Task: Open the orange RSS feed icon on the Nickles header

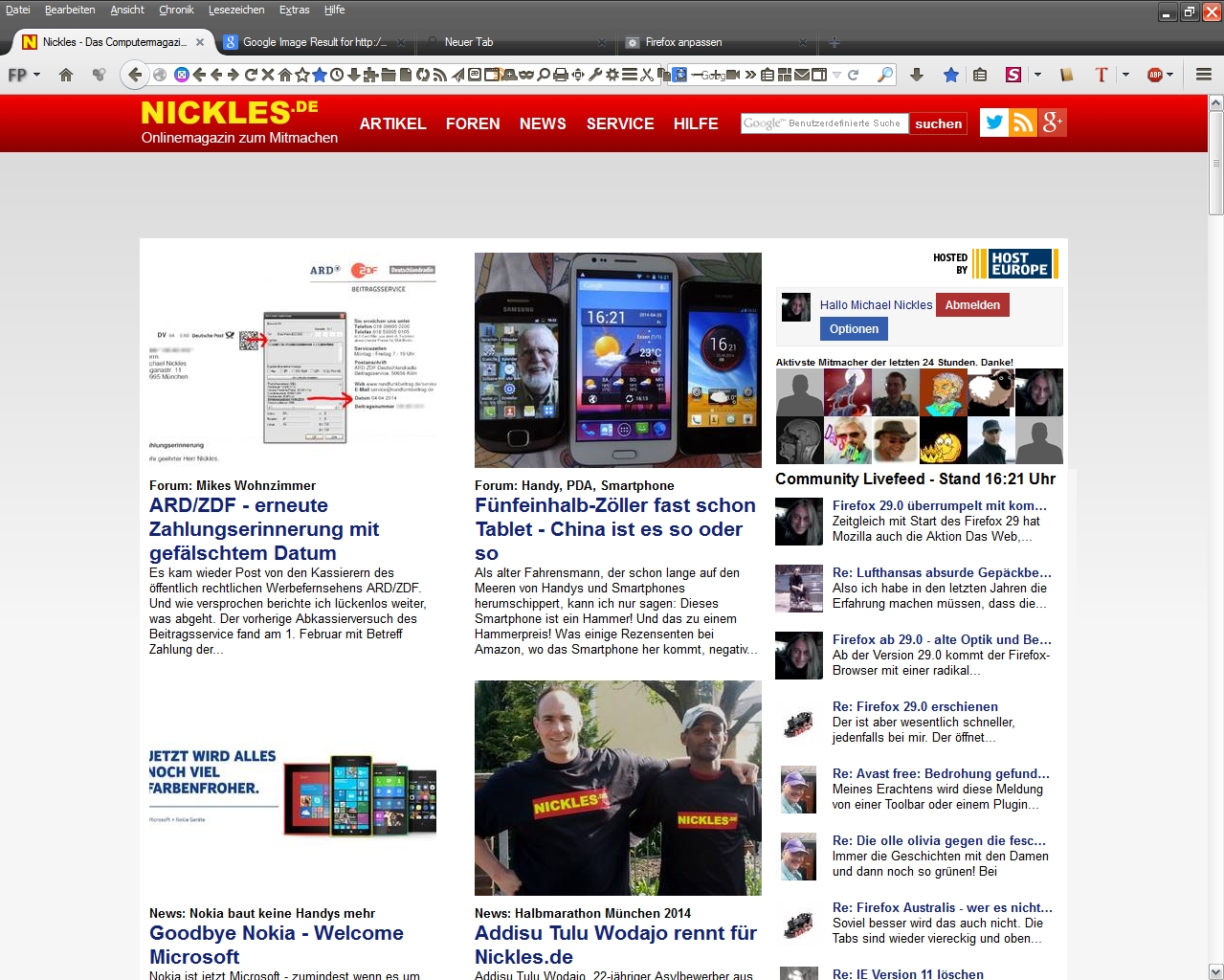Action: point(1023,122)
